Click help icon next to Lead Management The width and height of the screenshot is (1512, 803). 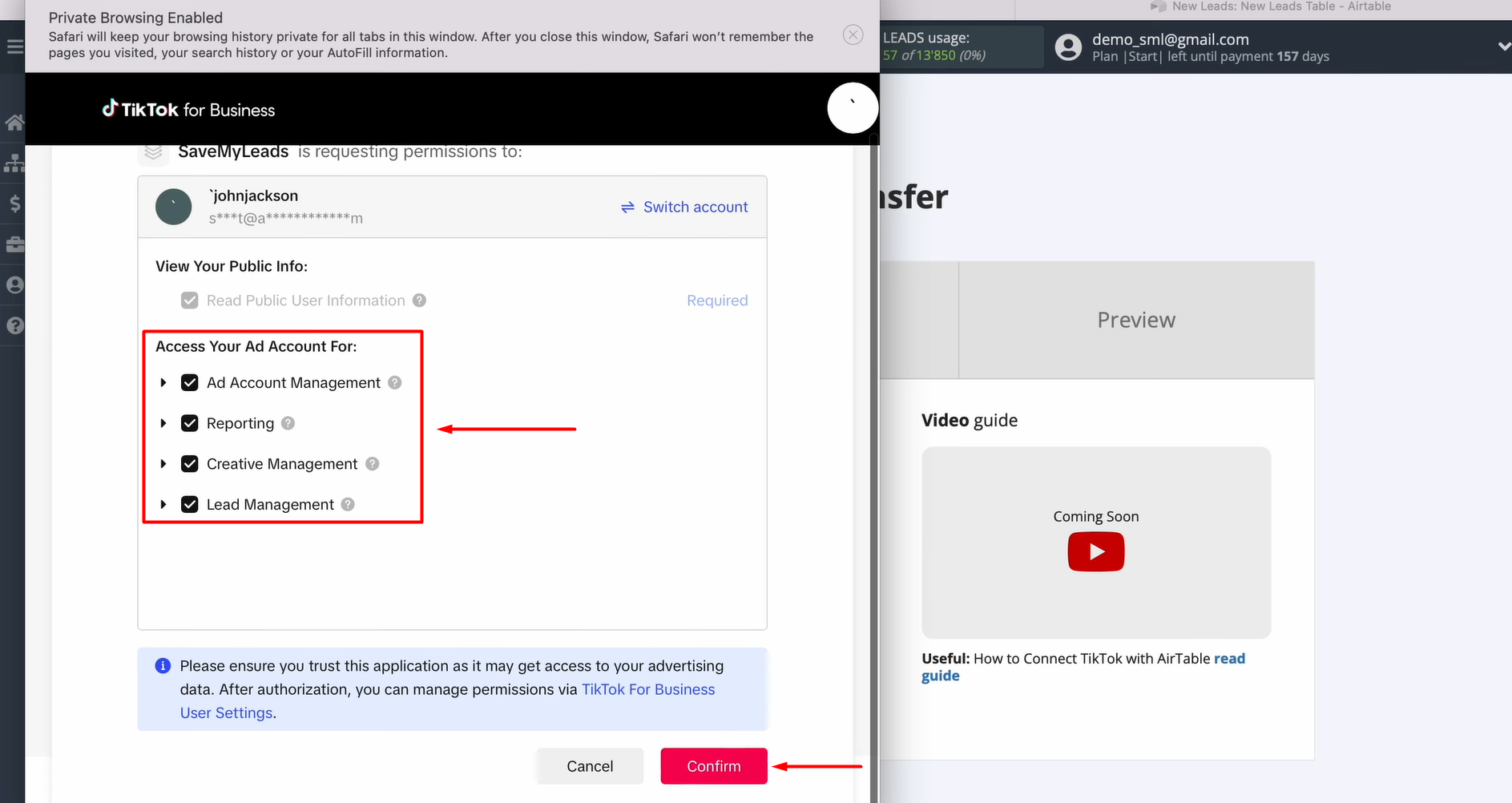pos(348,505)
